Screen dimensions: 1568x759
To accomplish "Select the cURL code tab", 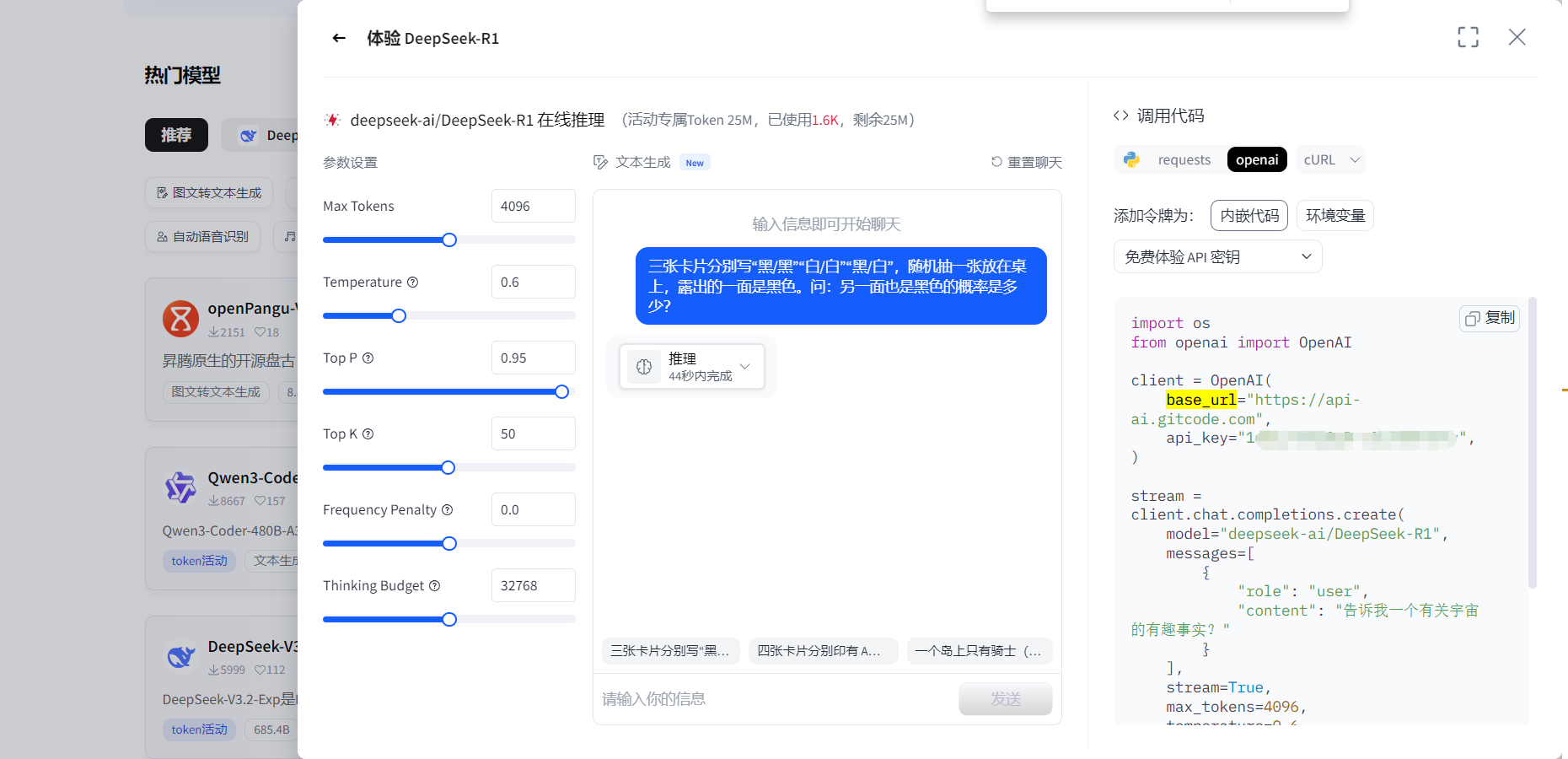I will [1319, 159].
